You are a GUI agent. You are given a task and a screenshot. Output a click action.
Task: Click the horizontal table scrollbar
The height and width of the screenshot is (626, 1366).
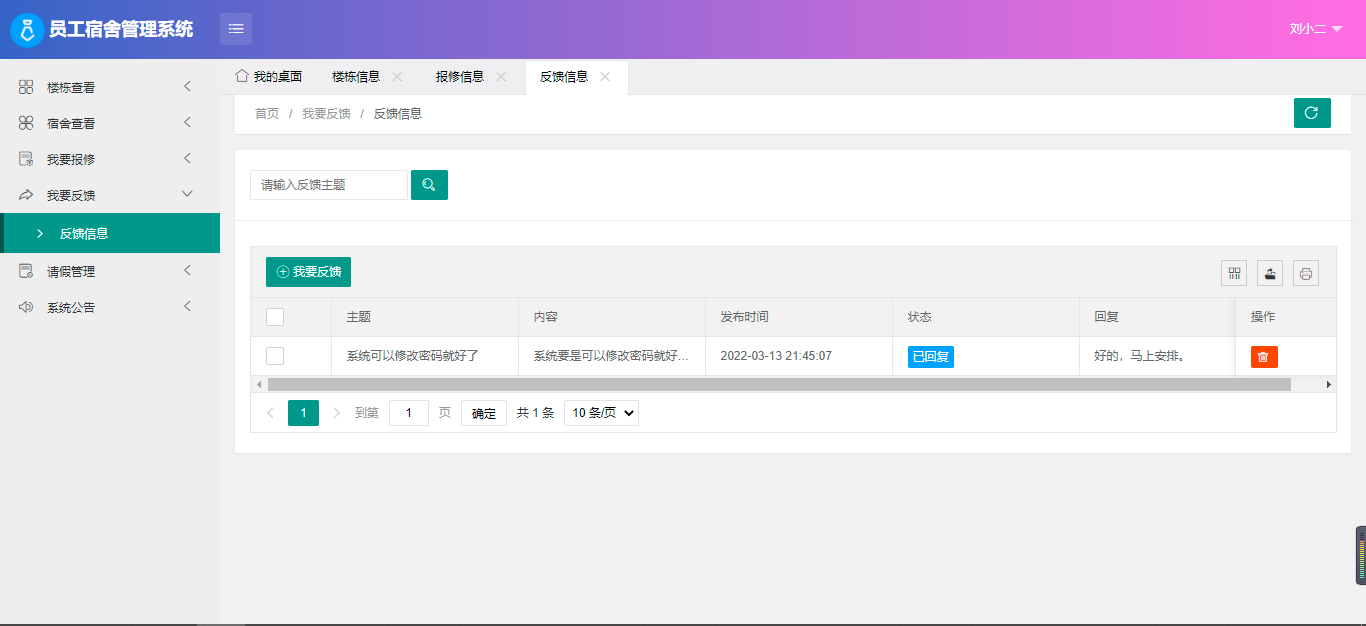pos(779,384)
